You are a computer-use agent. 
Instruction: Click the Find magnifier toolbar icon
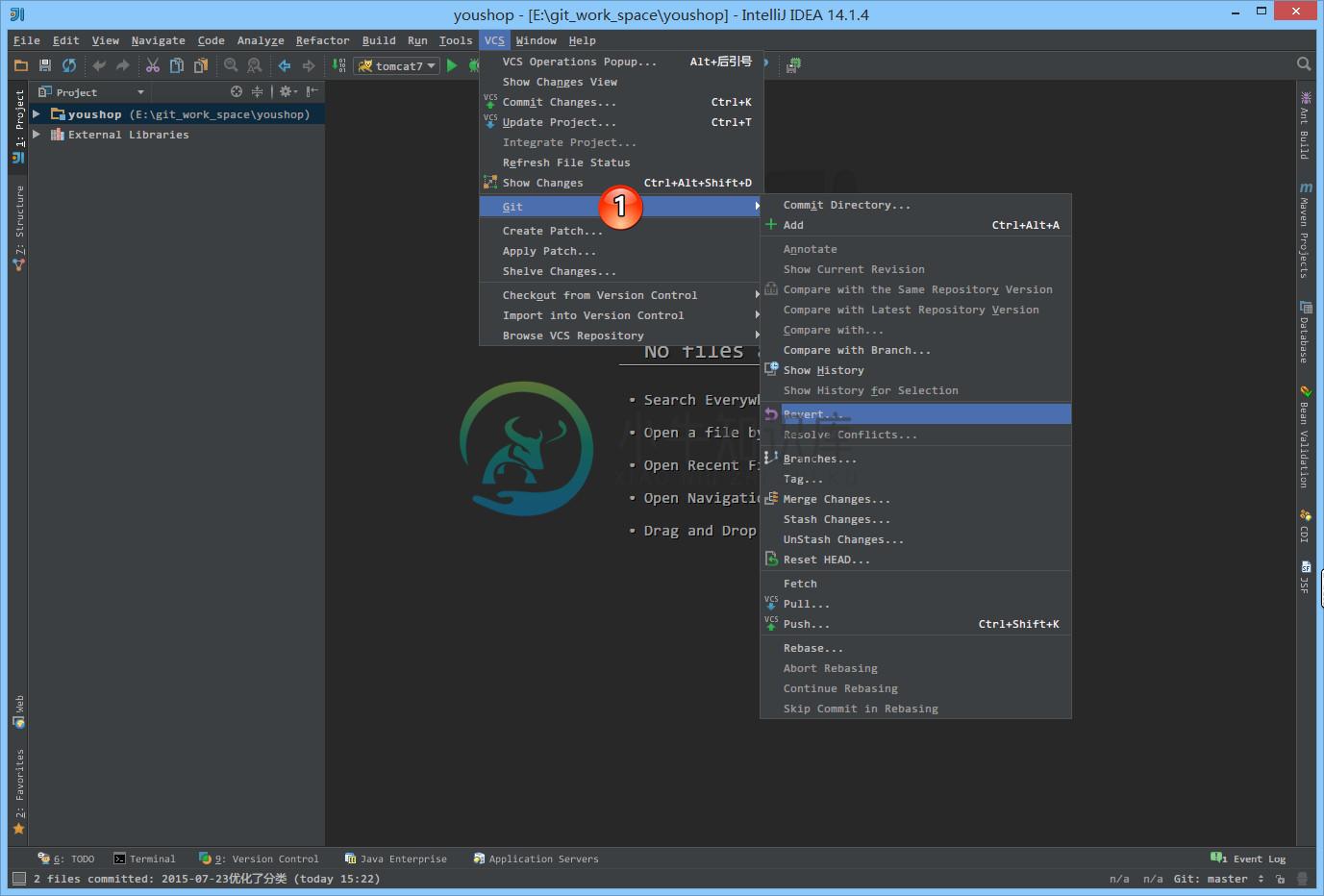231,65
